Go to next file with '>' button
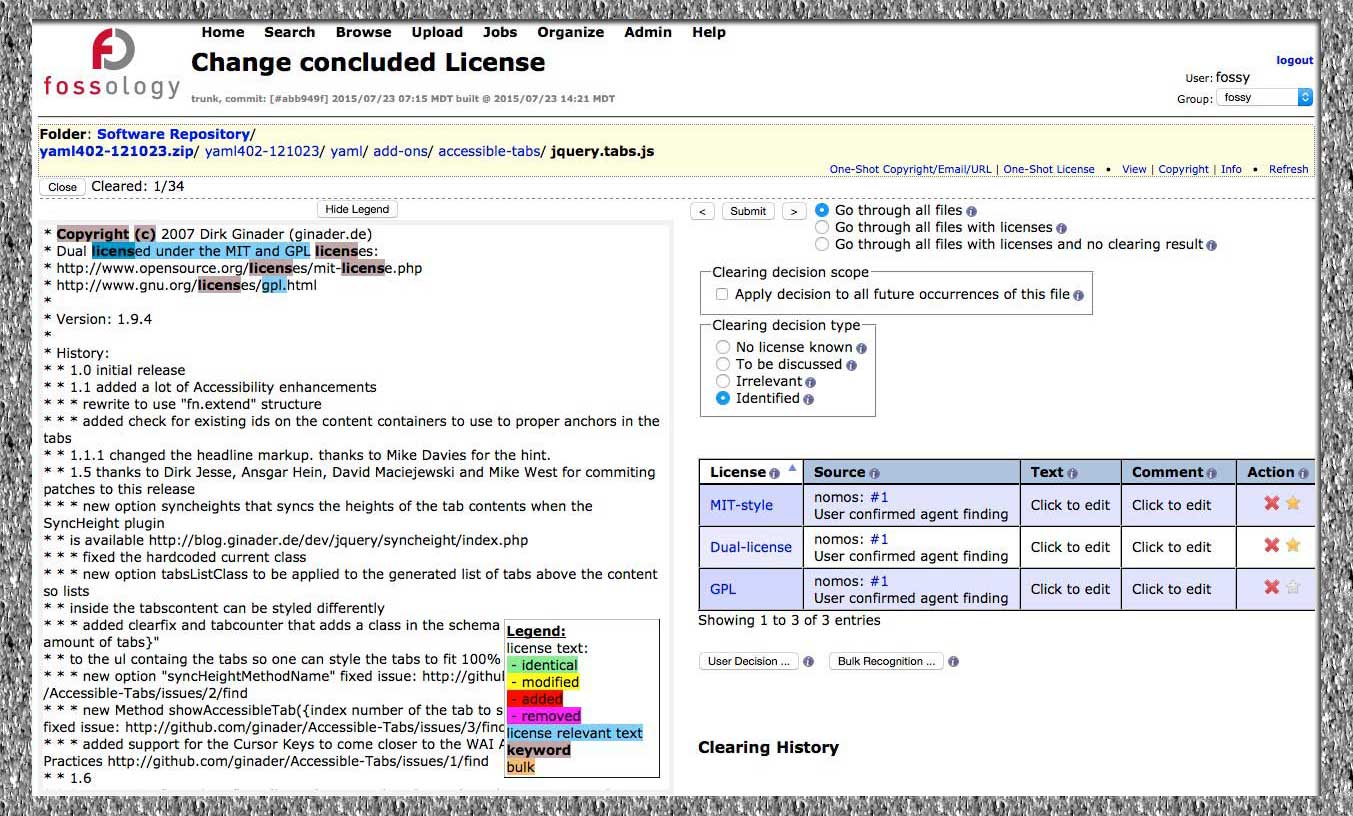This screenshot has height=816, width=1353. pos(794,211)
